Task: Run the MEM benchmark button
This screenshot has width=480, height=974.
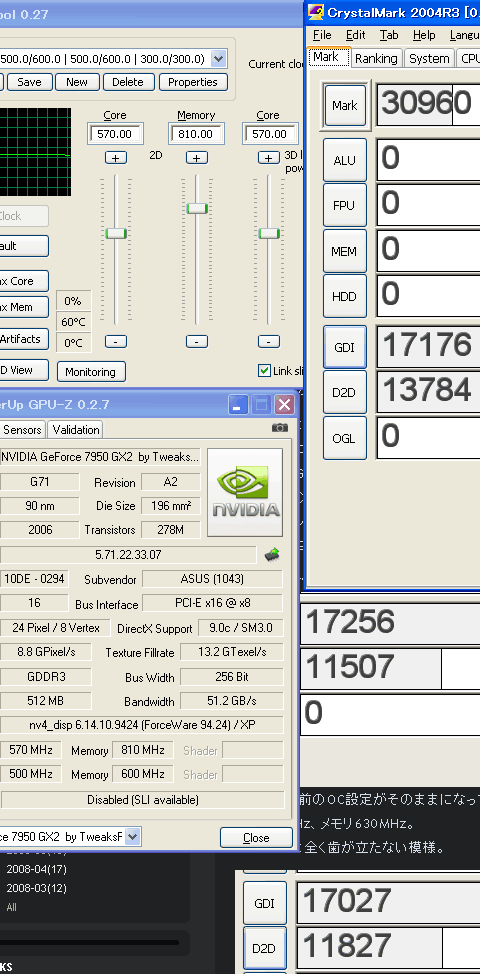Action: [345, 252]
